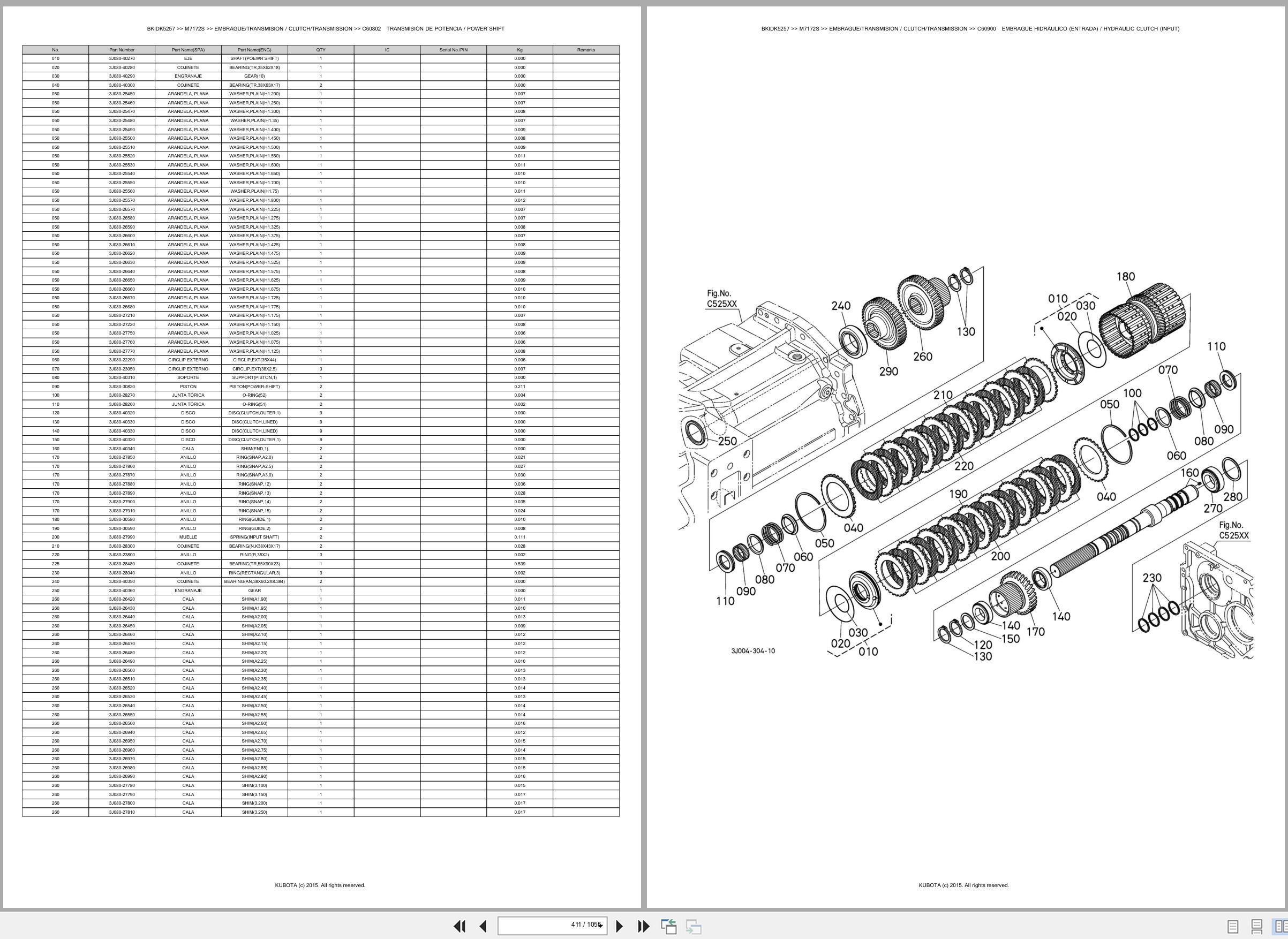
Task: Click part number 3J080-27850
Action: (x=122, y=457)
